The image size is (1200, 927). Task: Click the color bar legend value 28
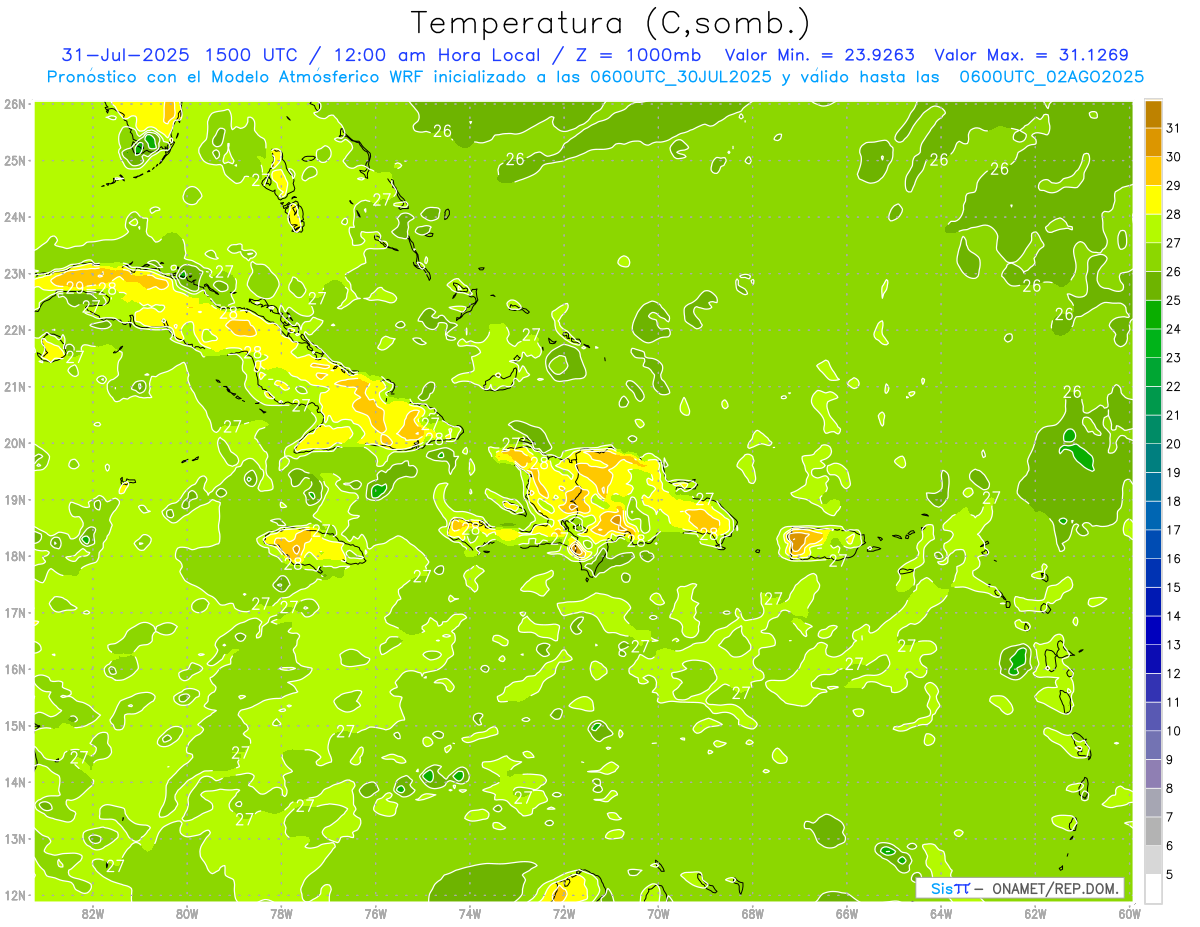(1173, 214)
